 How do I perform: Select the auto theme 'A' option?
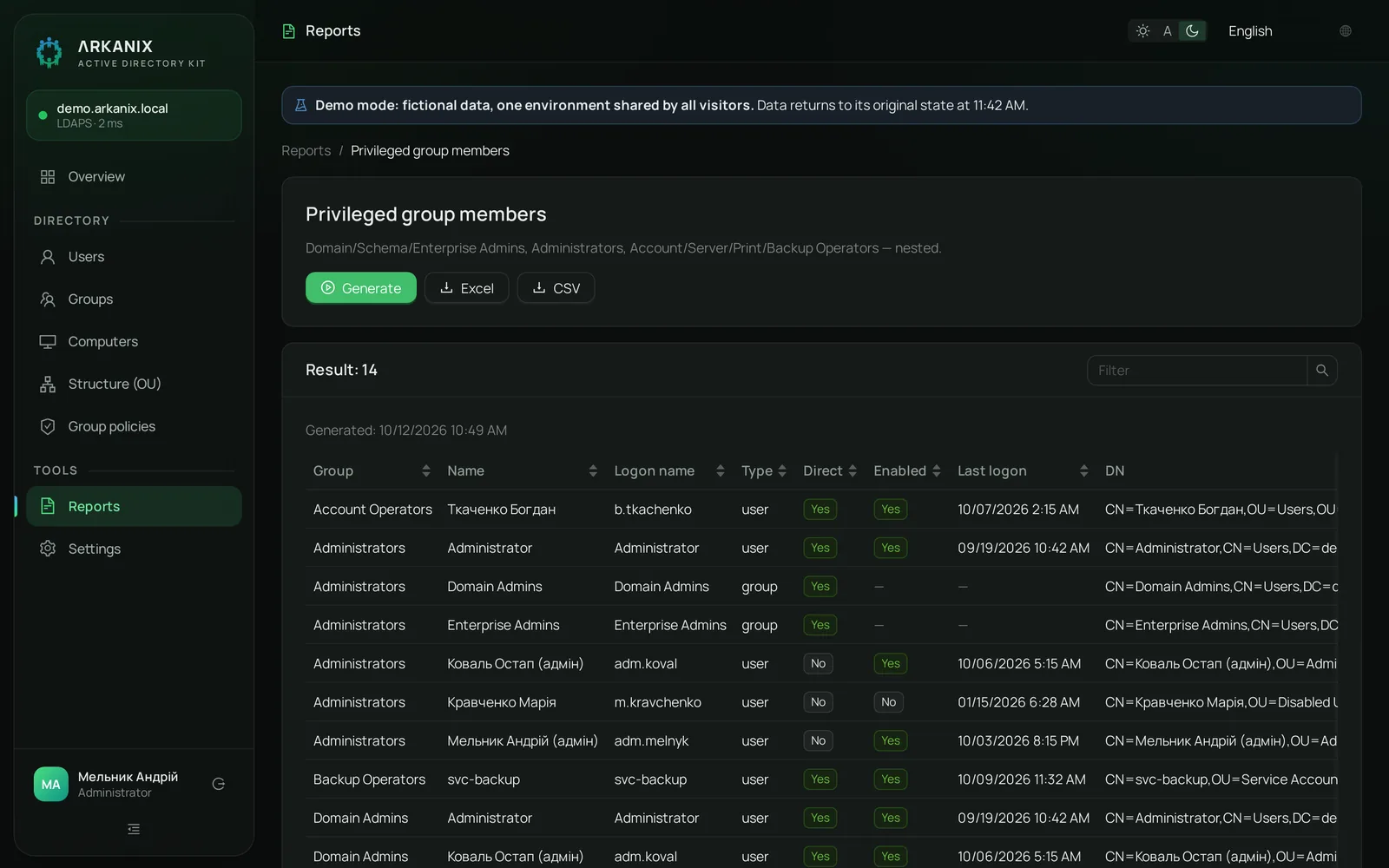tap(1167, 30)
